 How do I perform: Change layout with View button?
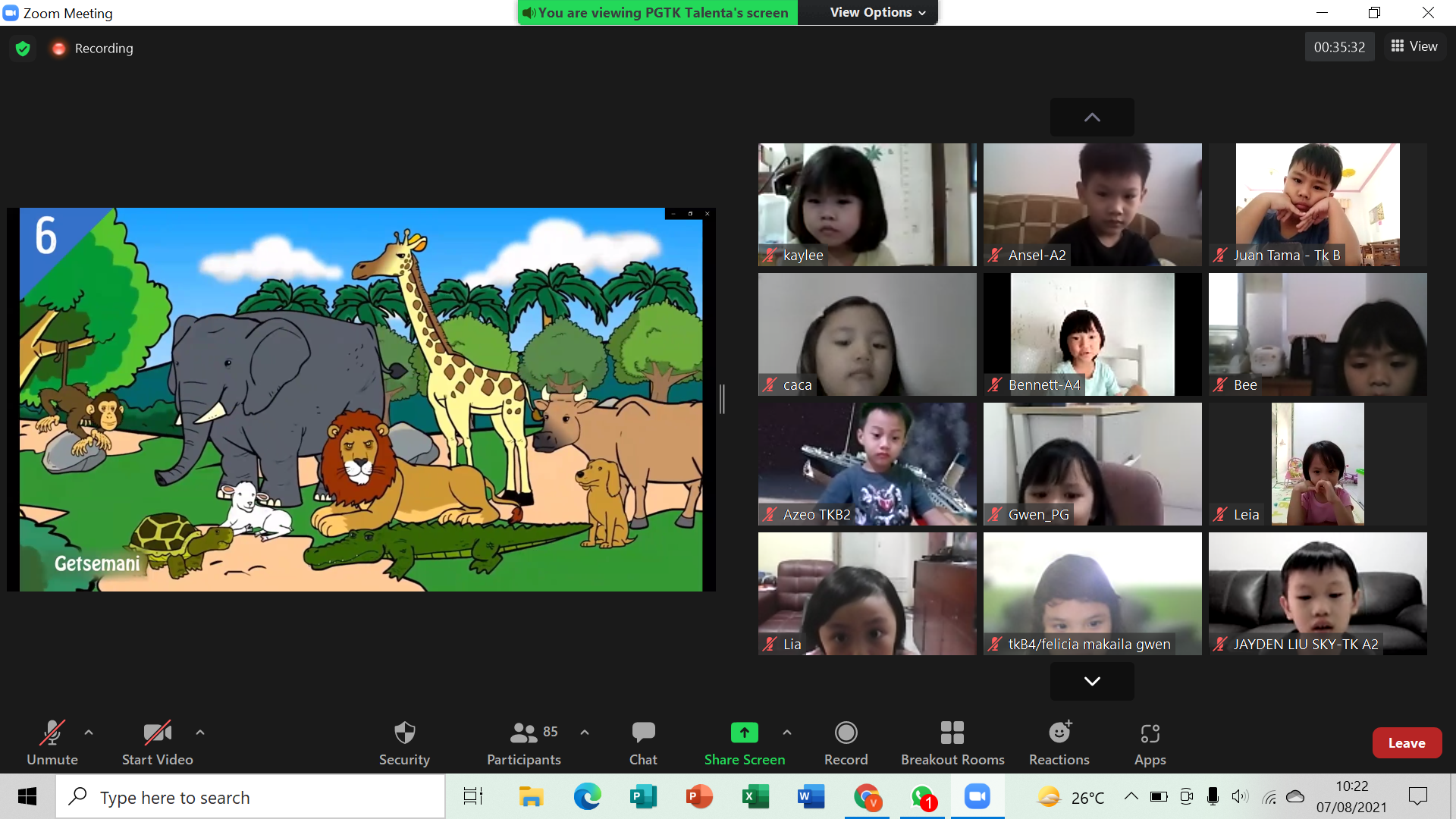[1414, 46]
